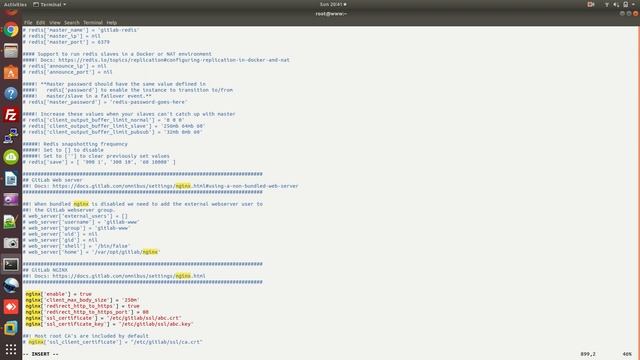Open the Search menu
This screenshot has height=360, width=640.
coord(71,22)
